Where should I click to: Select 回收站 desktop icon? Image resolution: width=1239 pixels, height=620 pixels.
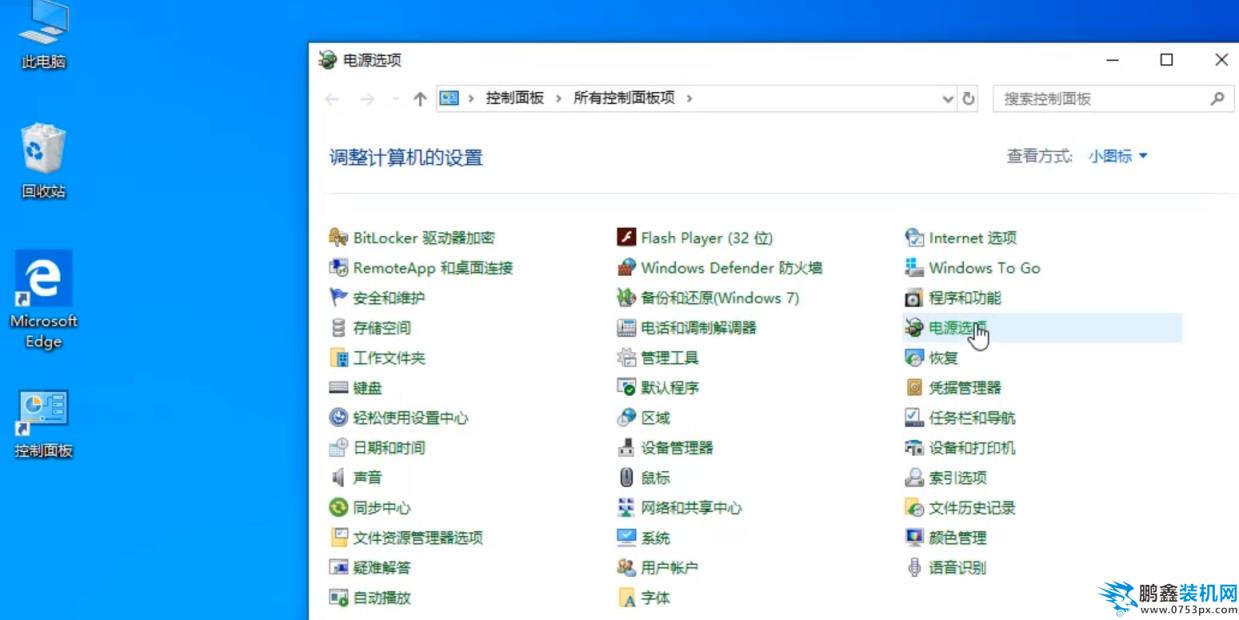point(44,161)
